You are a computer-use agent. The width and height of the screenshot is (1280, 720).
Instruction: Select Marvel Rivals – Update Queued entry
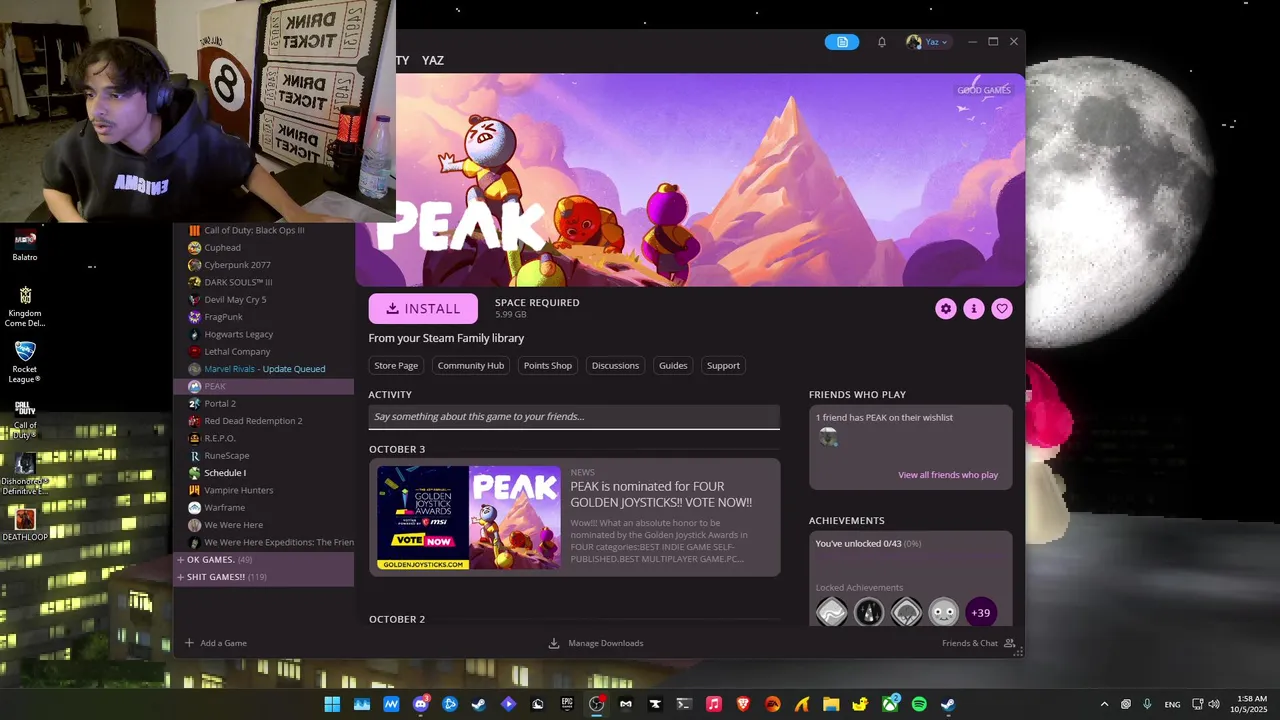[264, 369]
